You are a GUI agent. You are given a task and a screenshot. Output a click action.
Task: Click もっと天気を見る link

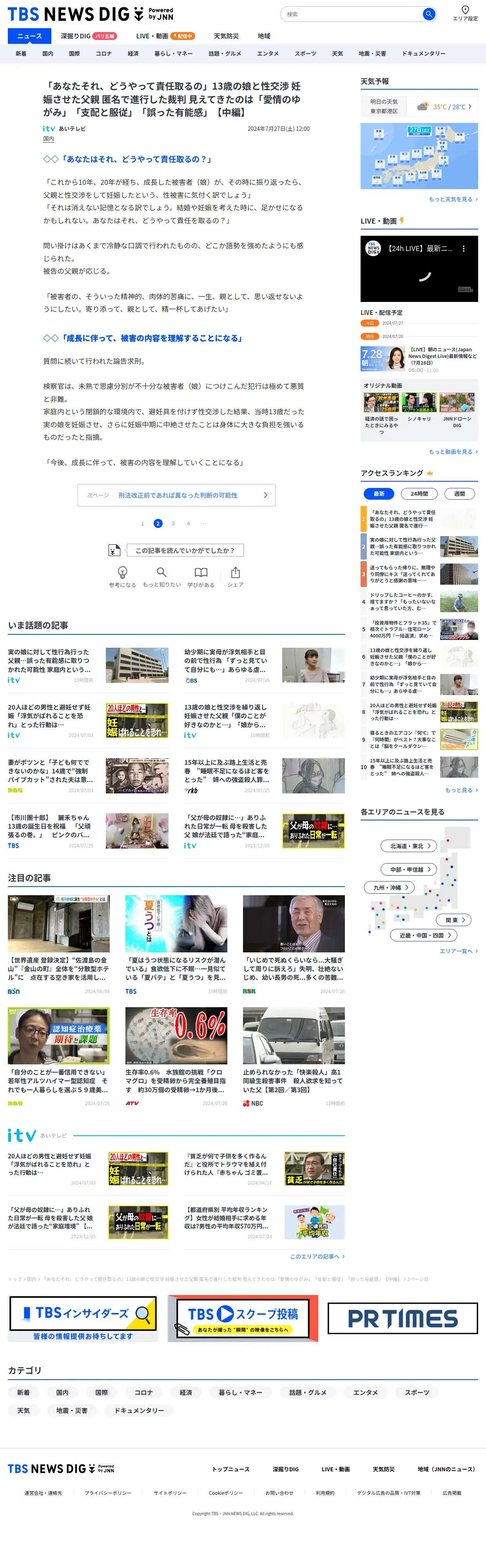(453, 199)
